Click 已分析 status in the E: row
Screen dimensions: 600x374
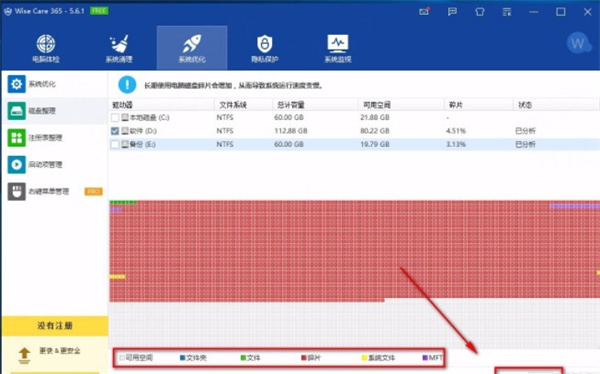click(525, 144)
